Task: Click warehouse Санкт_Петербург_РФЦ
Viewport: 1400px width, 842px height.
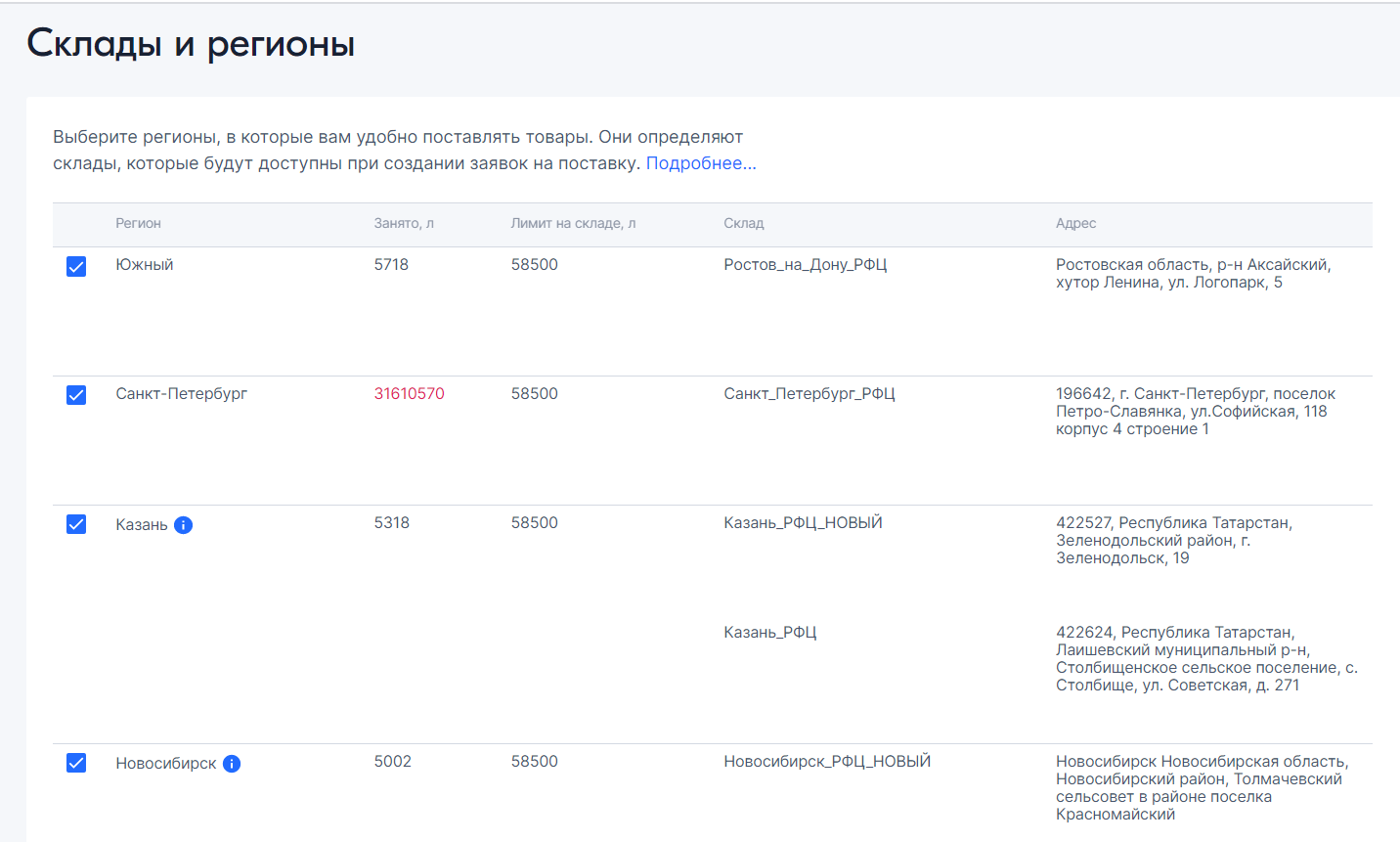Action: 809,394
